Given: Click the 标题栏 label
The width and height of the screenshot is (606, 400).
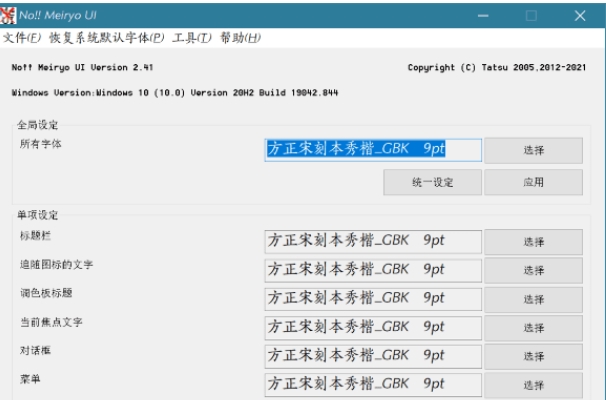Looking at the screenshot, I should pos(35,235).
